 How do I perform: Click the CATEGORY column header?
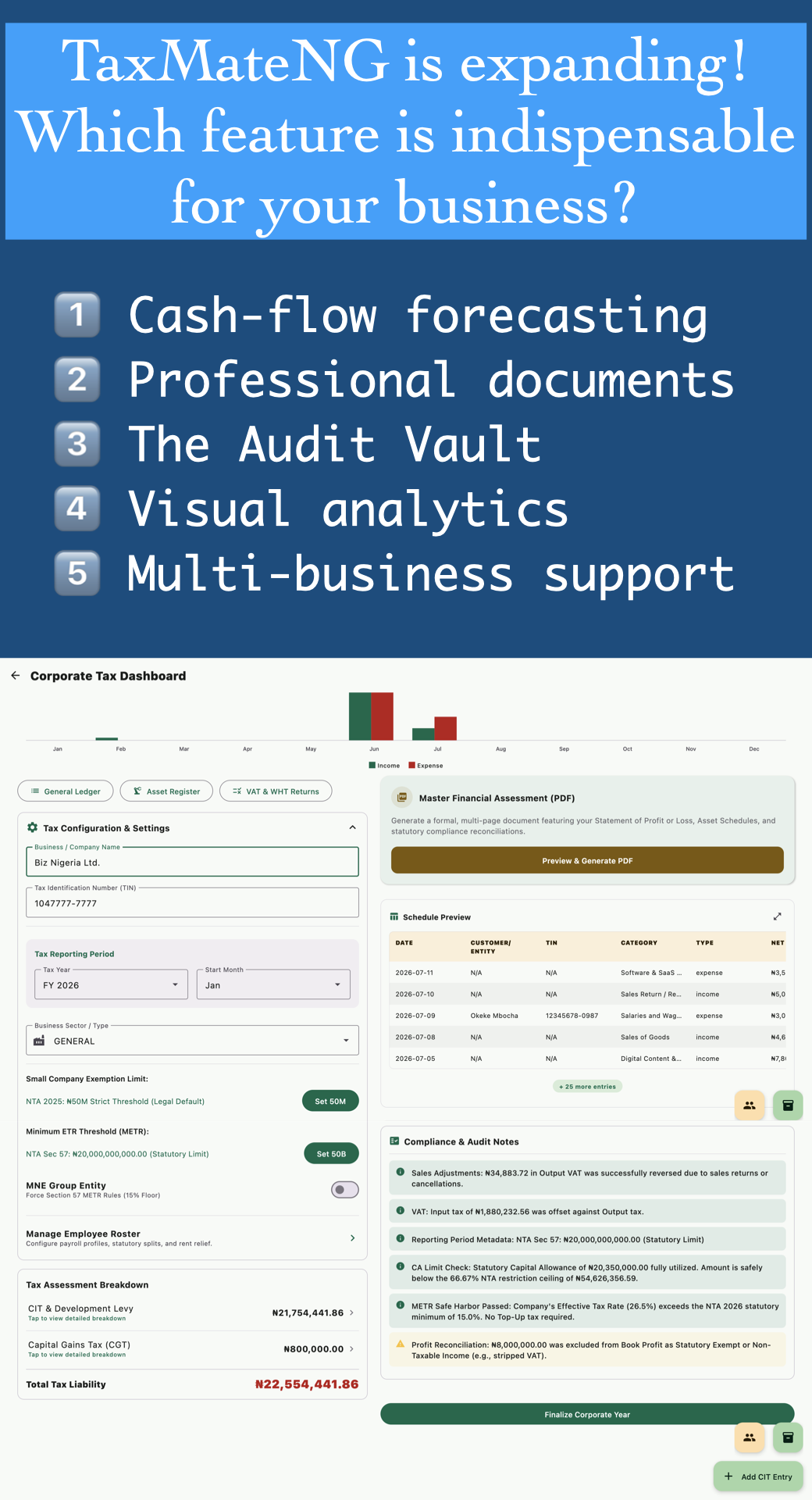(x=639, y=942)
